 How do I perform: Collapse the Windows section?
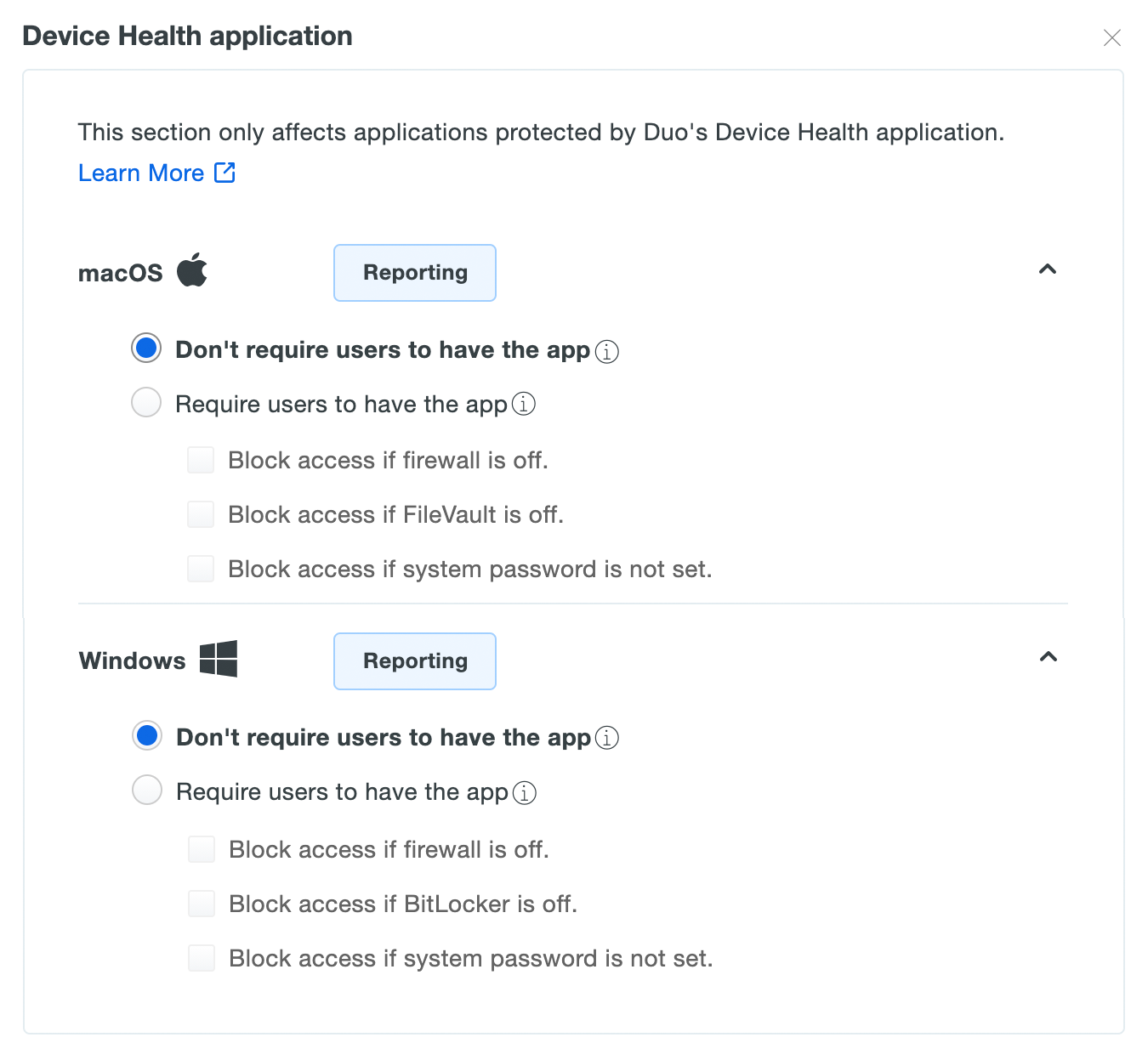click(x=1049, y=657)
